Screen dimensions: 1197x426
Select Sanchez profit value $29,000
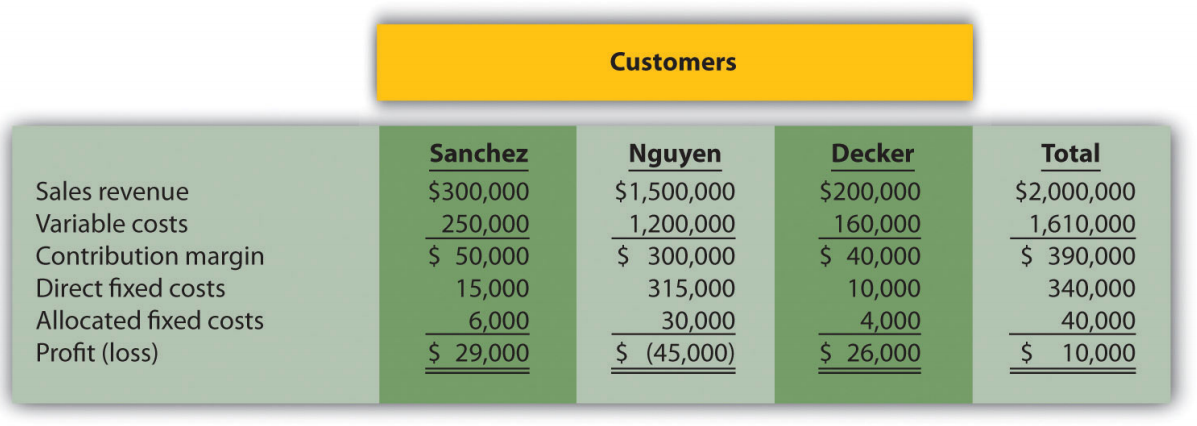point(478,353)
